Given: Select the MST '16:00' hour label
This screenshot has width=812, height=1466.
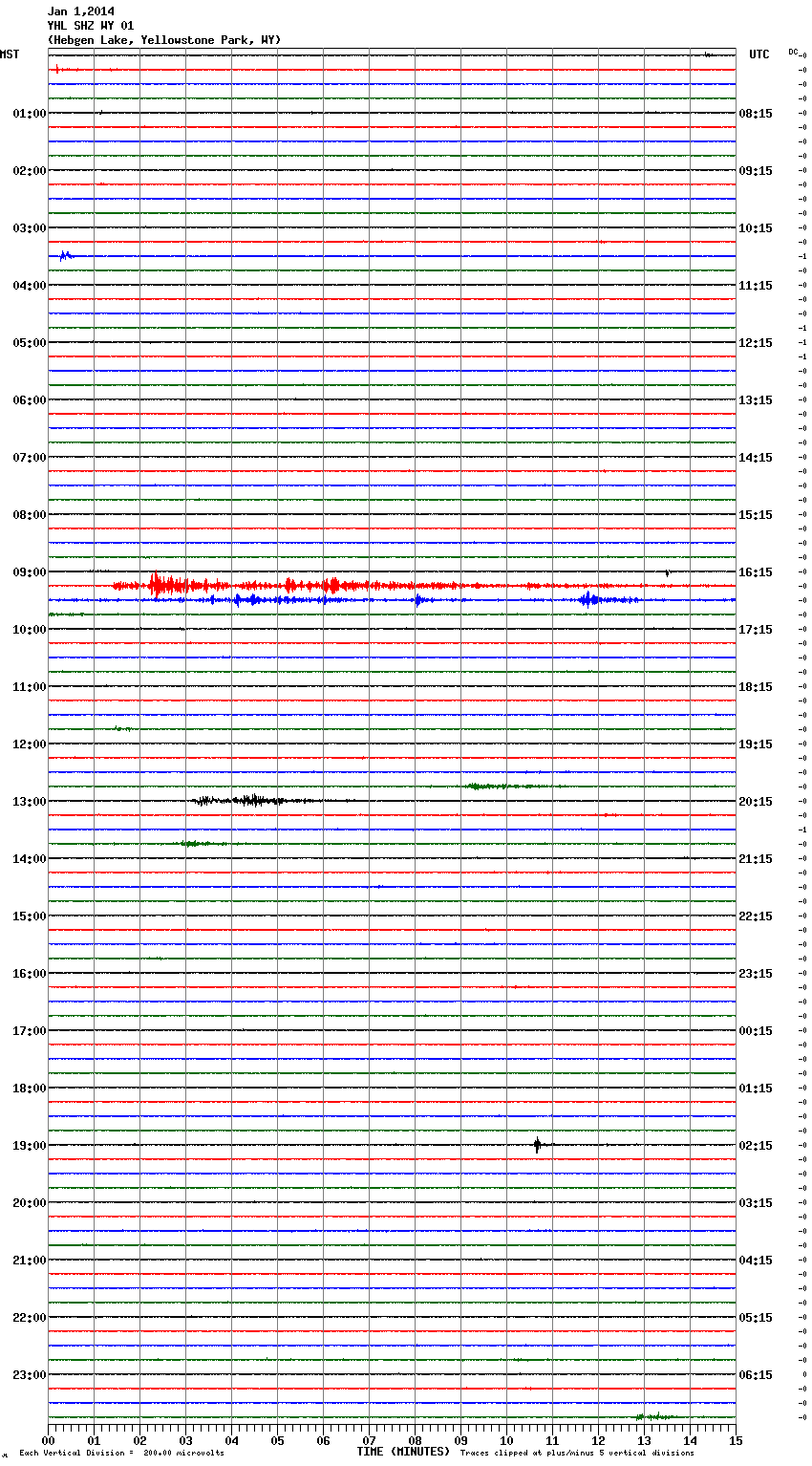Looking at the screenshot, I should coord(30,974).
